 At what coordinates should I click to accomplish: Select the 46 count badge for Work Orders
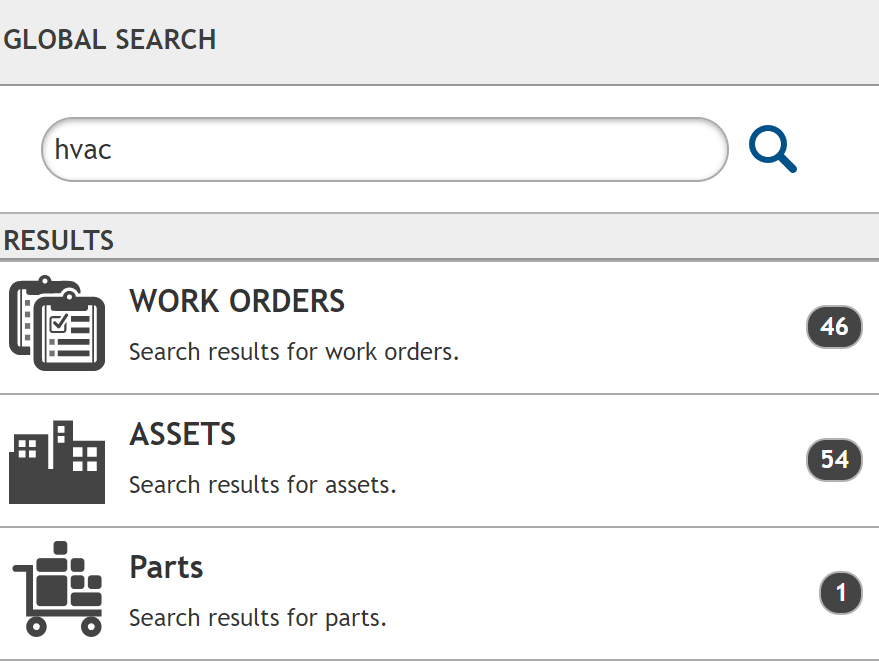pos(834,327)
